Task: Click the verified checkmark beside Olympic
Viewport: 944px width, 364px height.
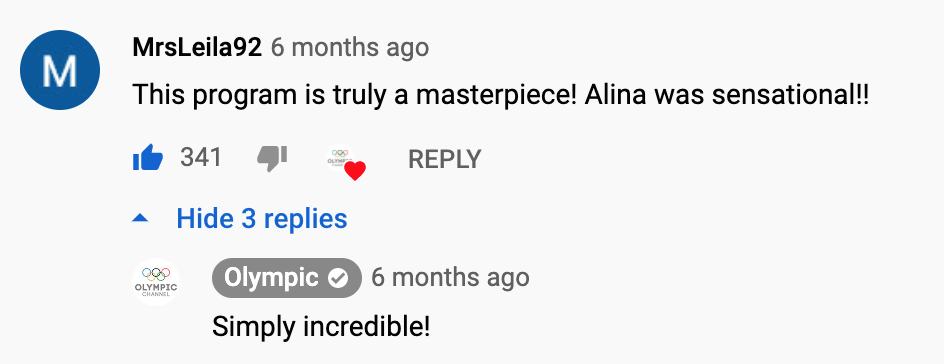Action: tap(338, 278)
